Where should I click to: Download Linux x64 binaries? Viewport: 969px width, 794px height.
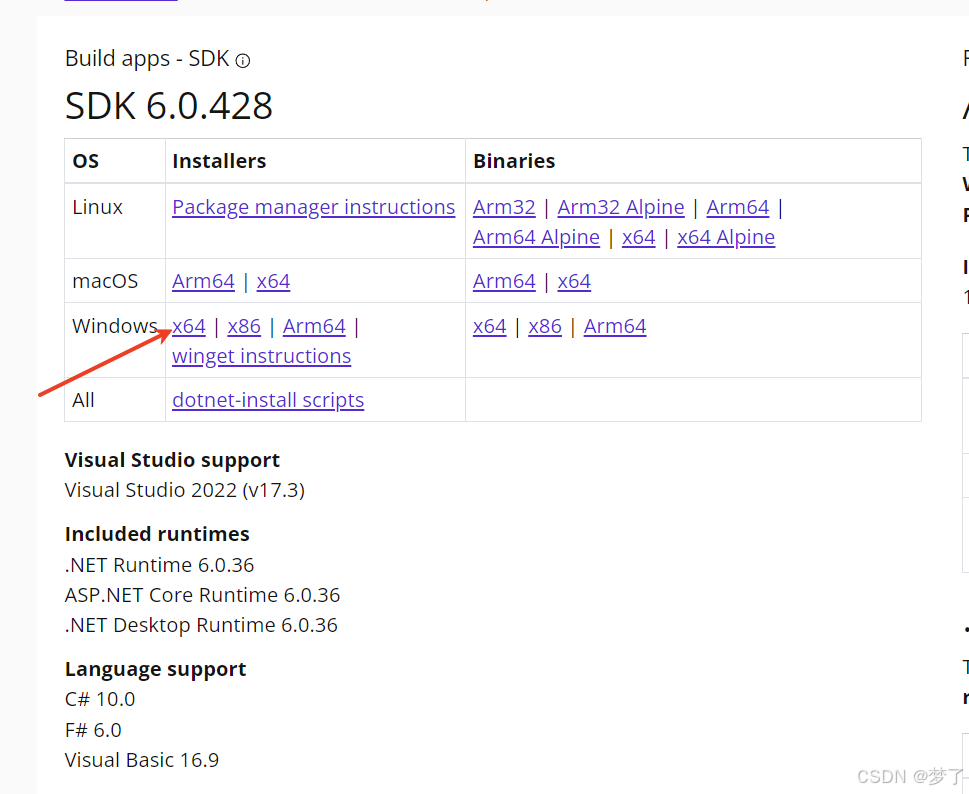638,237
